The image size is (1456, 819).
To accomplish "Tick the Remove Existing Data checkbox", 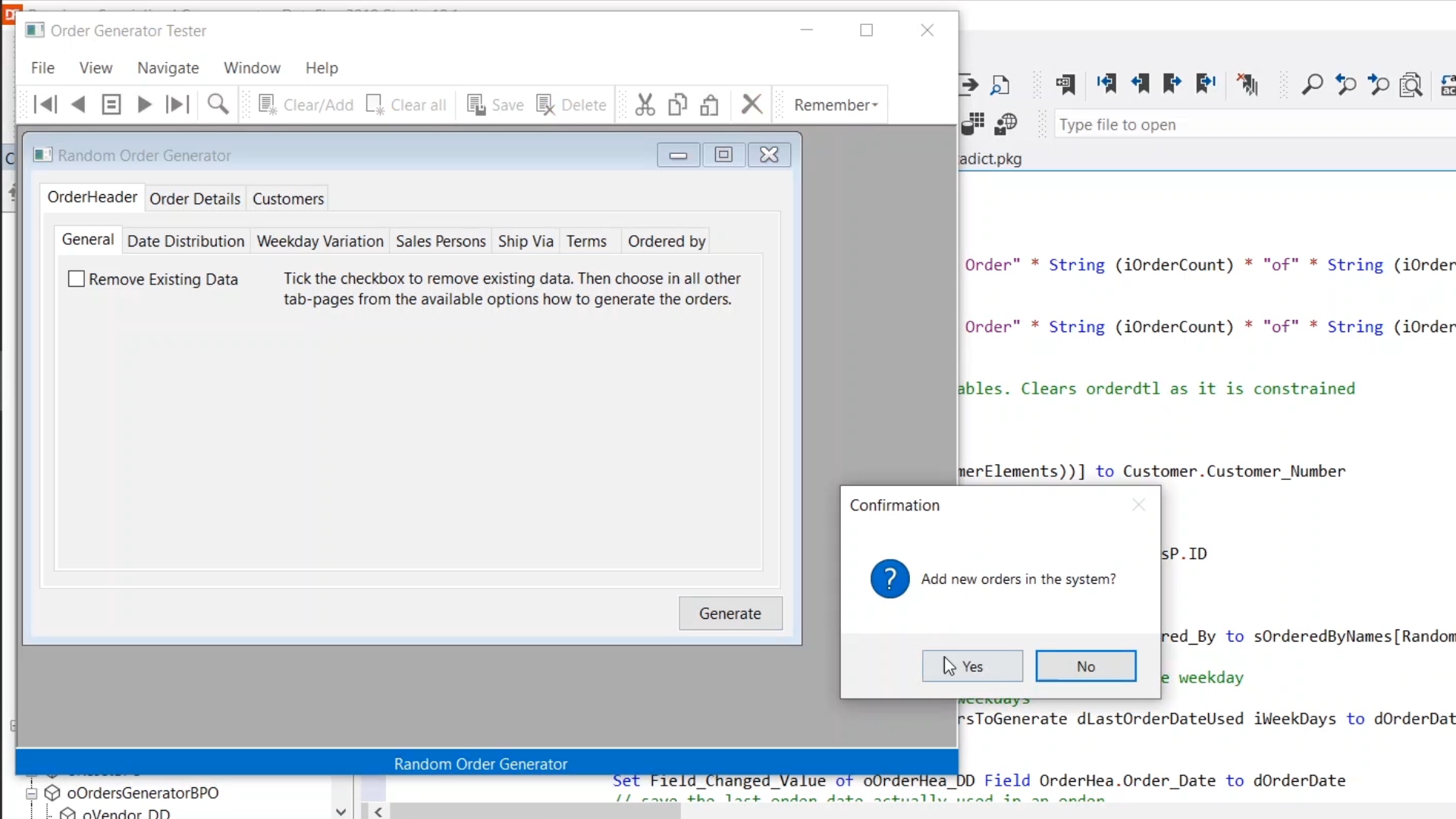I will pos(77,279).
